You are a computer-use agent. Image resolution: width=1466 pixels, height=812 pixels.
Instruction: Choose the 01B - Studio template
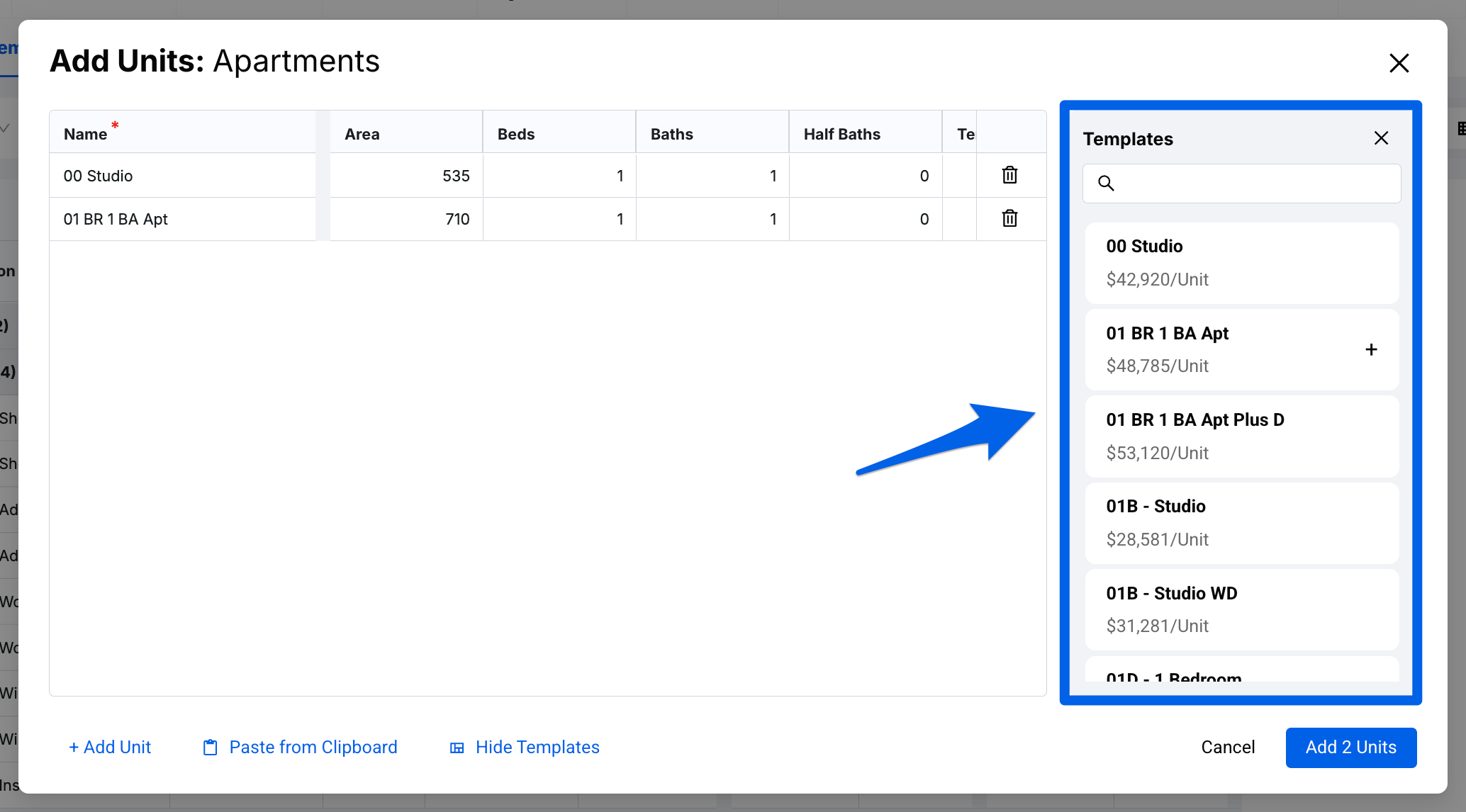coord(1241,523)
